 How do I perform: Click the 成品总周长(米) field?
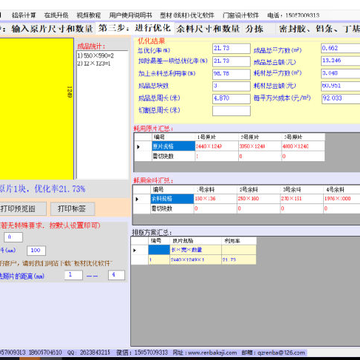tap(231, 99)
